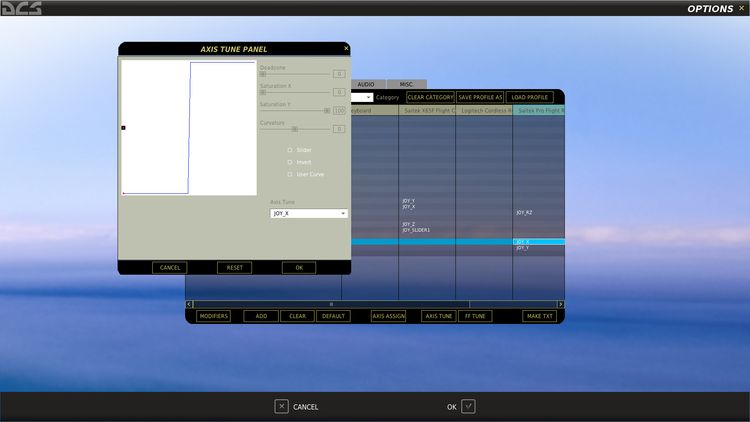Screen dimensions: 750x422
Task: Click the CLEAR CATEGORY button
Action: 430,97
